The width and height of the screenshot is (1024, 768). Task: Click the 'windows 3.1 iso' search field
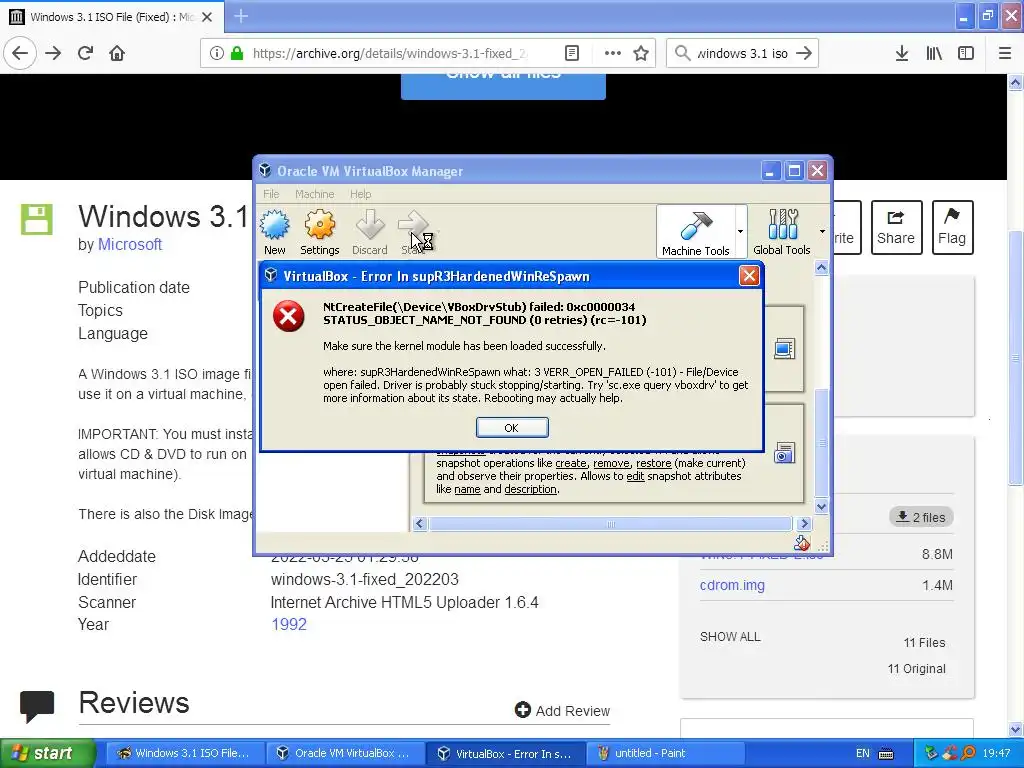tap(743, 53)
